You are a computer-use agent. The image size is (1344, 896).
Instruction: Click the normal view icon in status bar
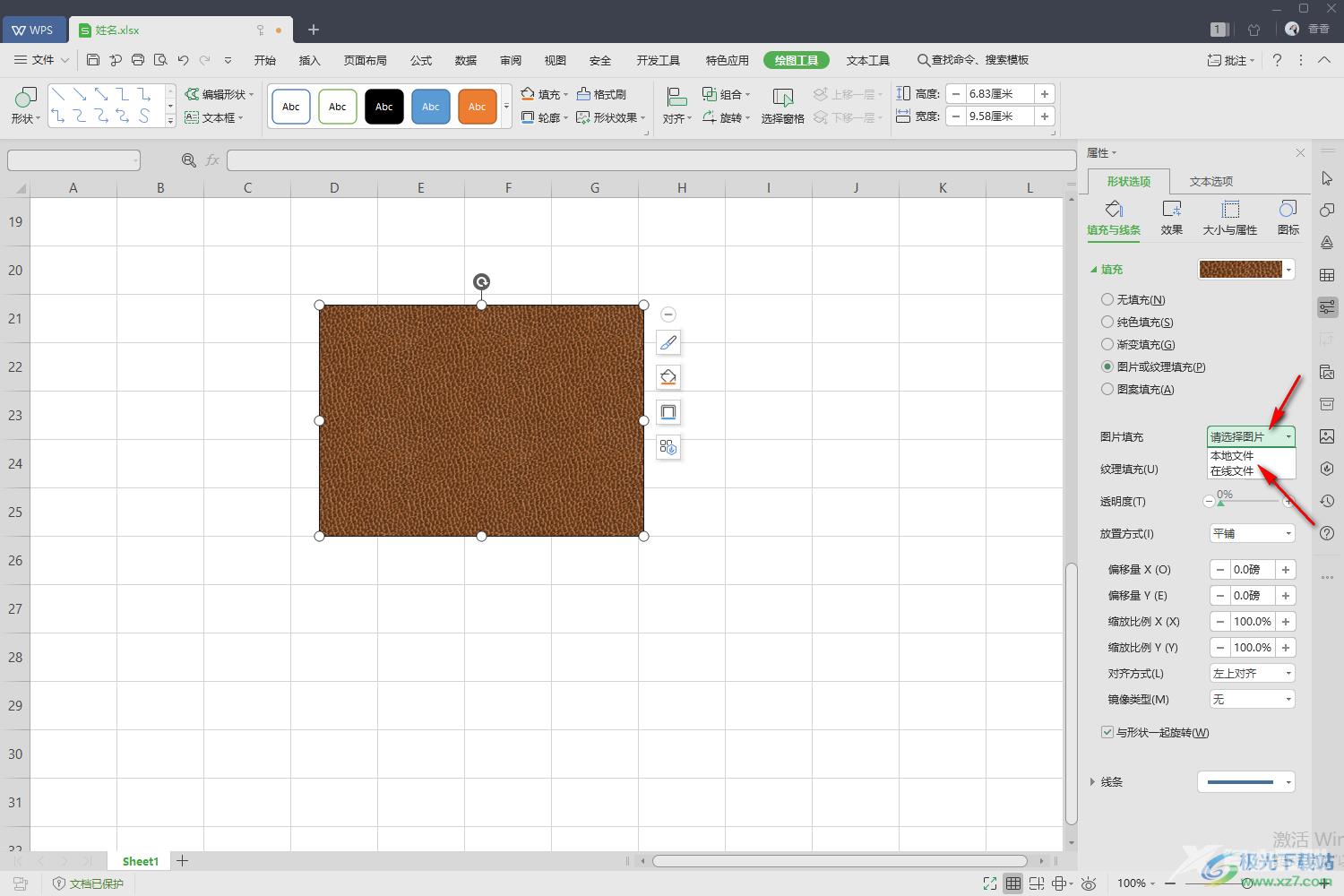[1012, 883]
